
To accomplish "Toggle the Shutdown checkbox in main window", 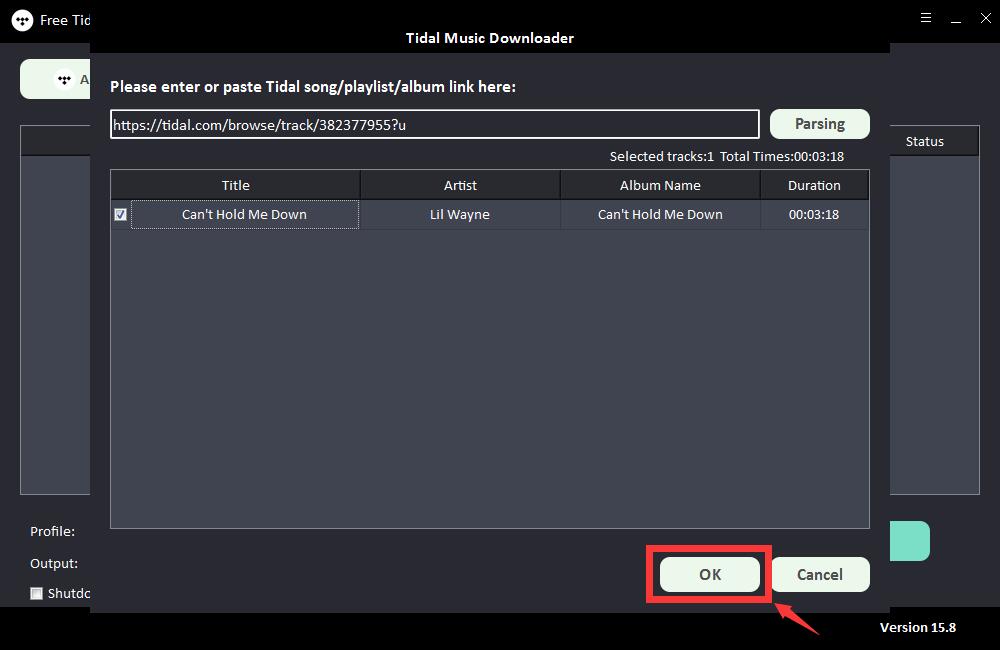I will (x=36, y=593).
